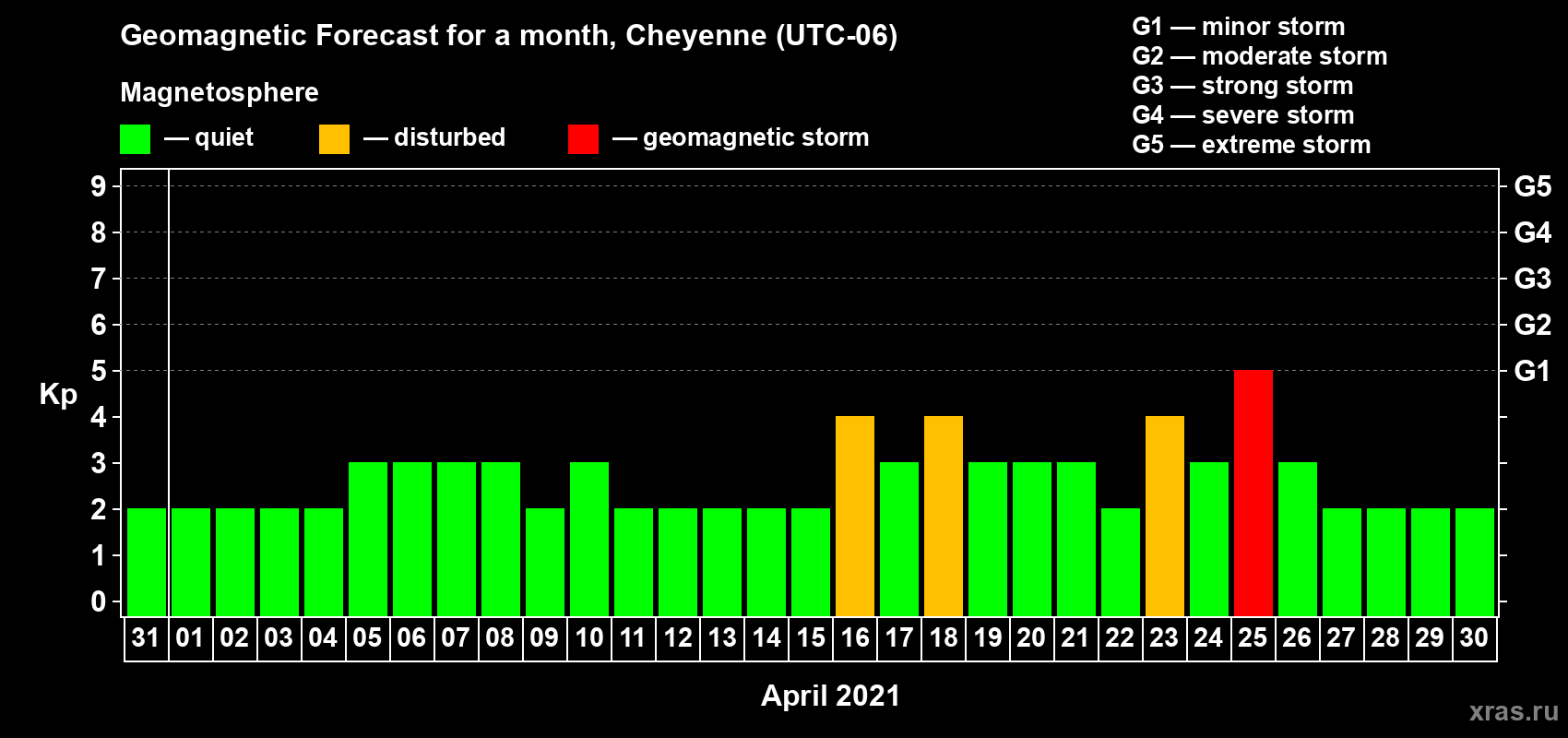1568x738 pixels.
Task: Click the date label '25' on the axis
Action: tap(1253, 637)
